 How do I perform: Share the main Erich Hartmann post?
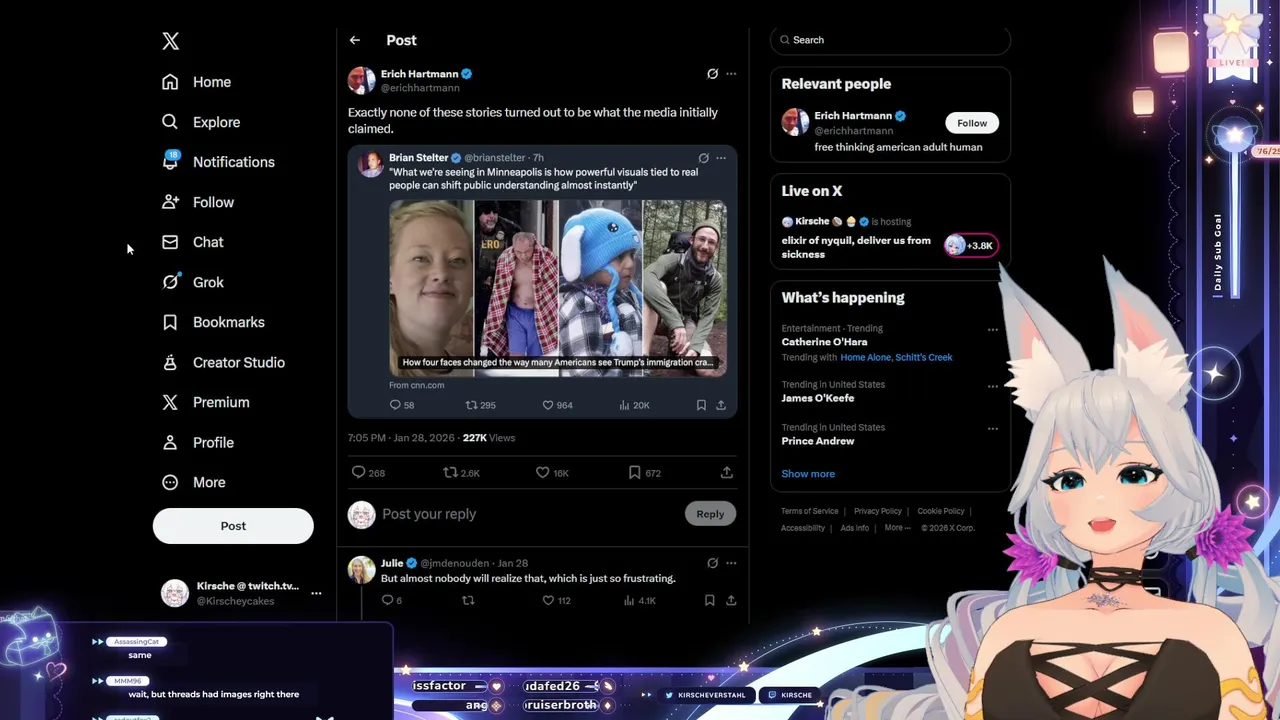tap(727, 472)
